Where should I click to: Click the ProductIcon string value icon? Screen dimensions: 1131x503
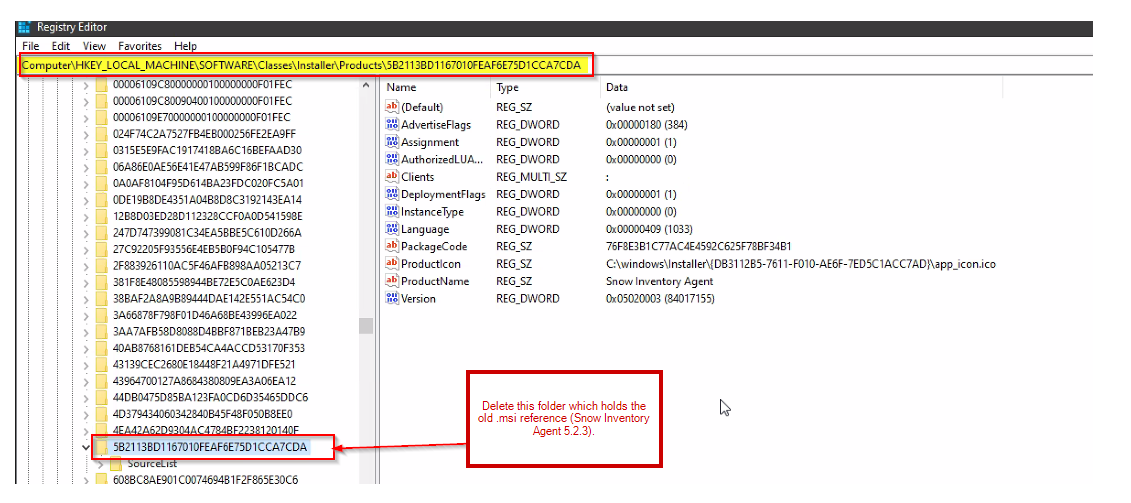pos(392,263)
